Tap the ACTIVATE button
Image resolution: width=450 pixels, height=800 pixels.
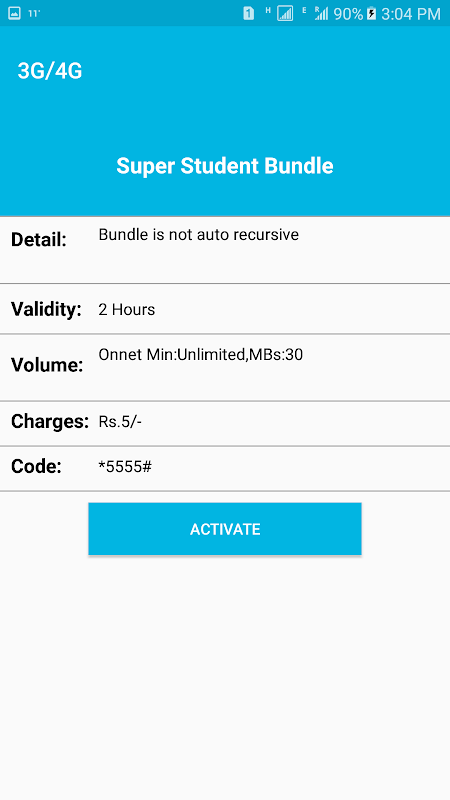[x=225, y=529]
